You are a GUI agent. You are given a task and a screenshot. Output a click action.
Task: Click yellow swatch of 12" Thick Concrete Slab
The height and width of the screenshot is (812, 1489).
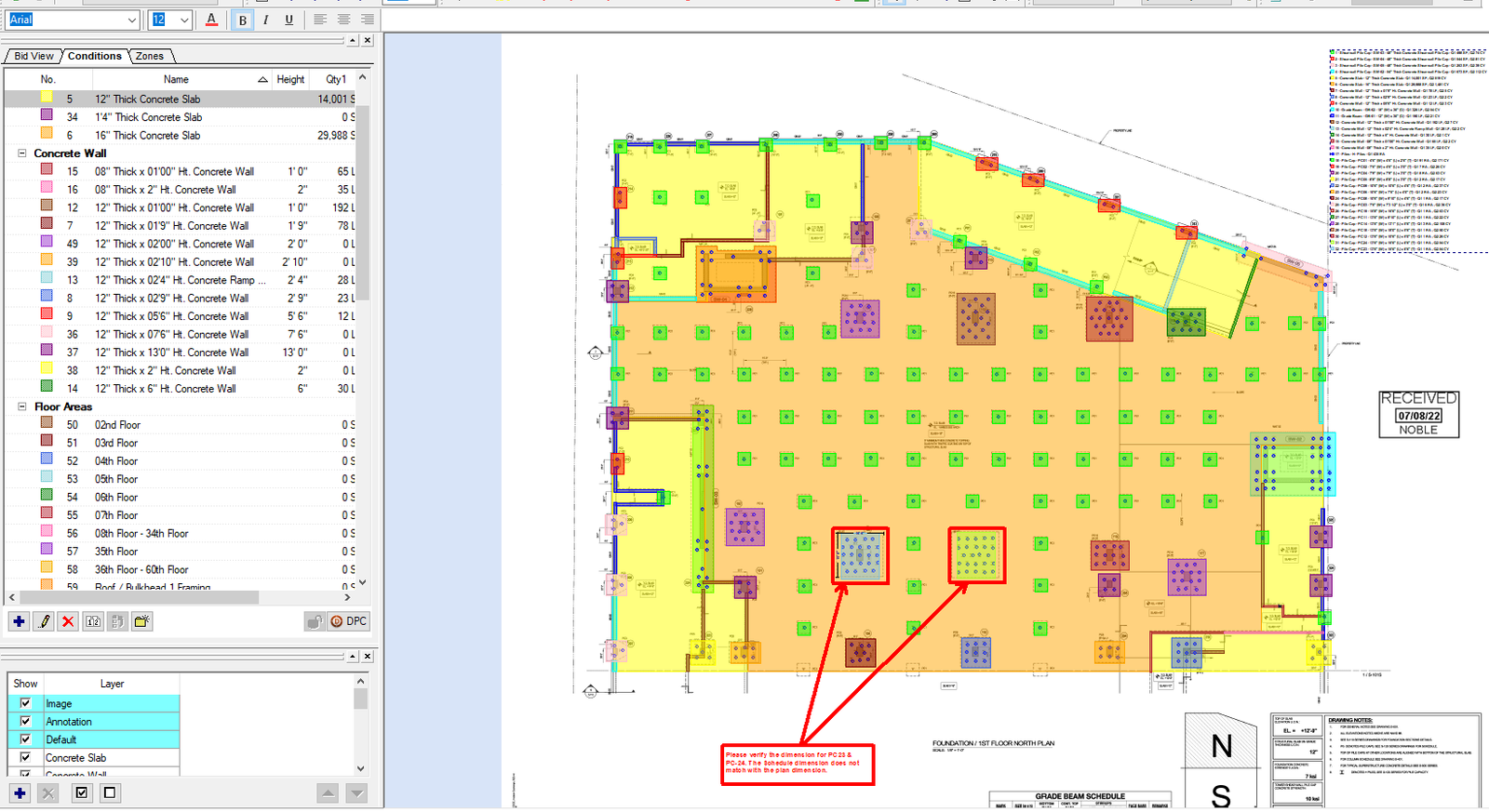47,99
